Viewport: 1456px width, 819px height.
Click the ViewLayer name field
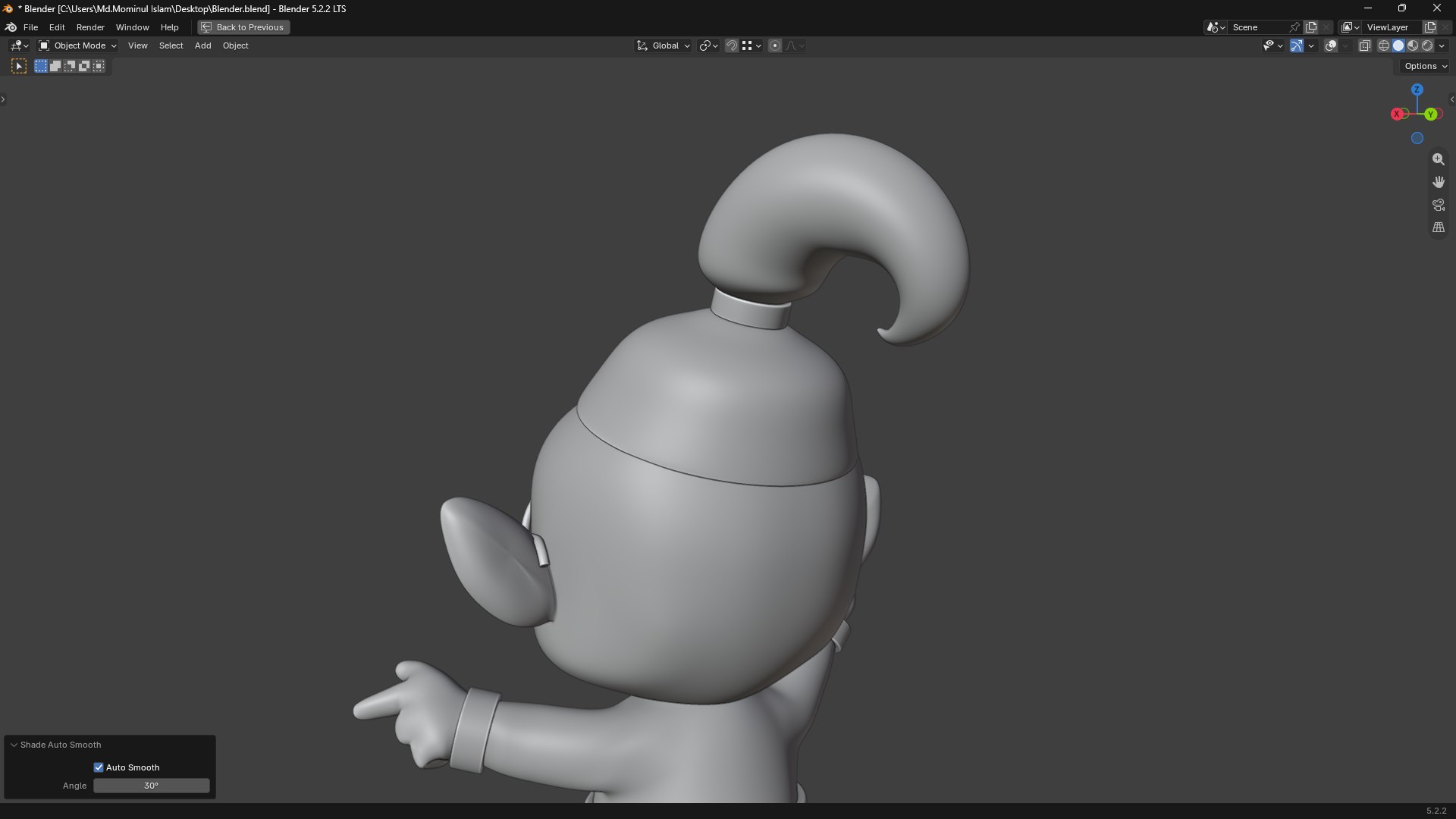1392,27
